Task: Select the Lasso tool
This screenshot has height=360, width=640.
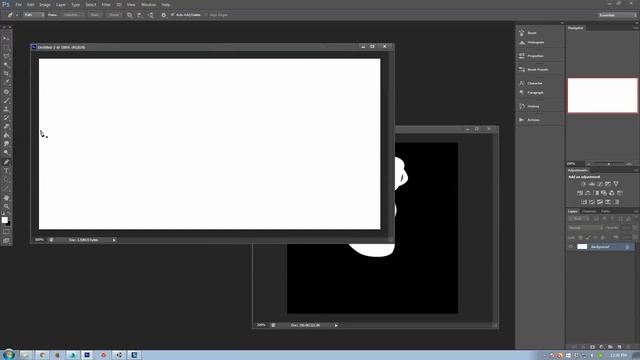Action: pos(6,56)
